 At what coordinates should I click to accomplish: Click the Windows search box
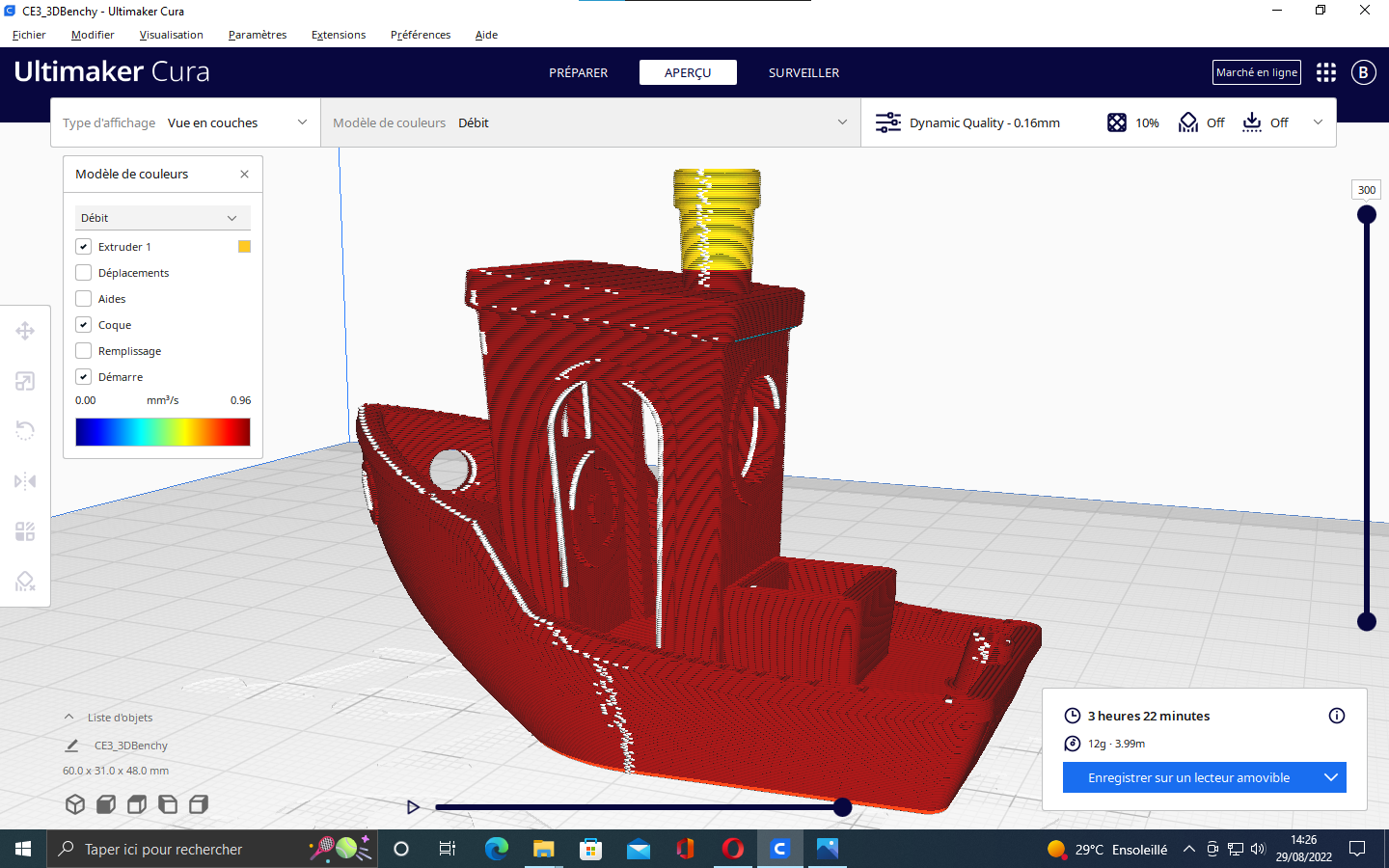pos(210,849)
